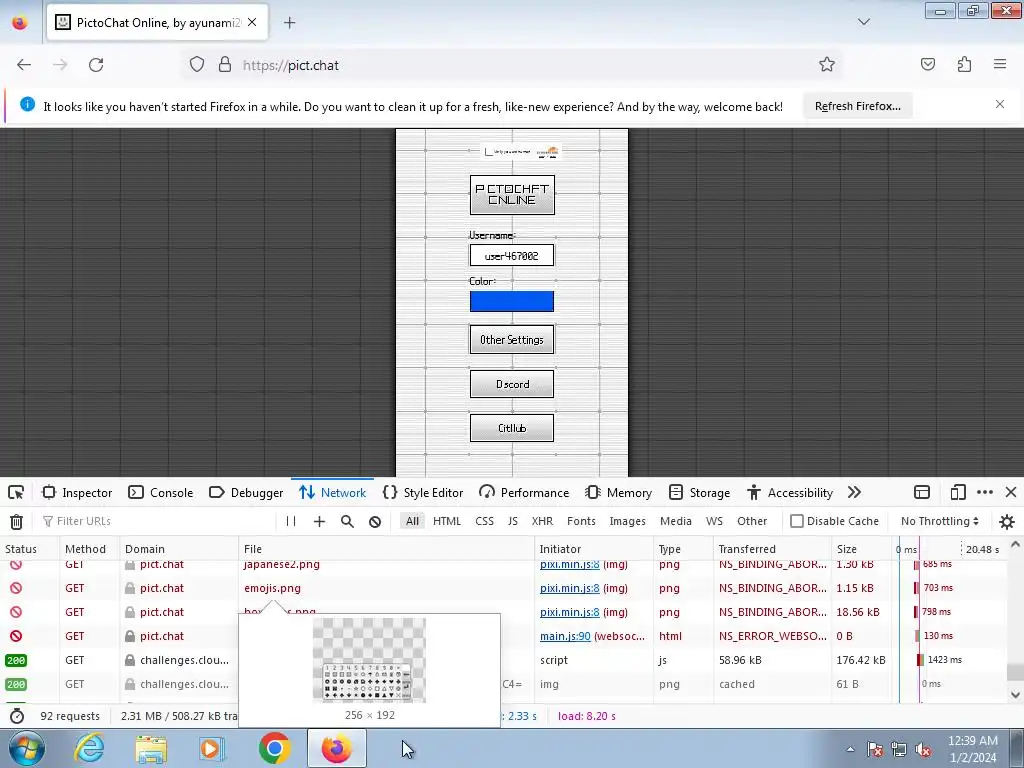Open the tracking protection shield icon
Image resolution: width=1024 pixels, height=768 pixels.
coord(197,65)
